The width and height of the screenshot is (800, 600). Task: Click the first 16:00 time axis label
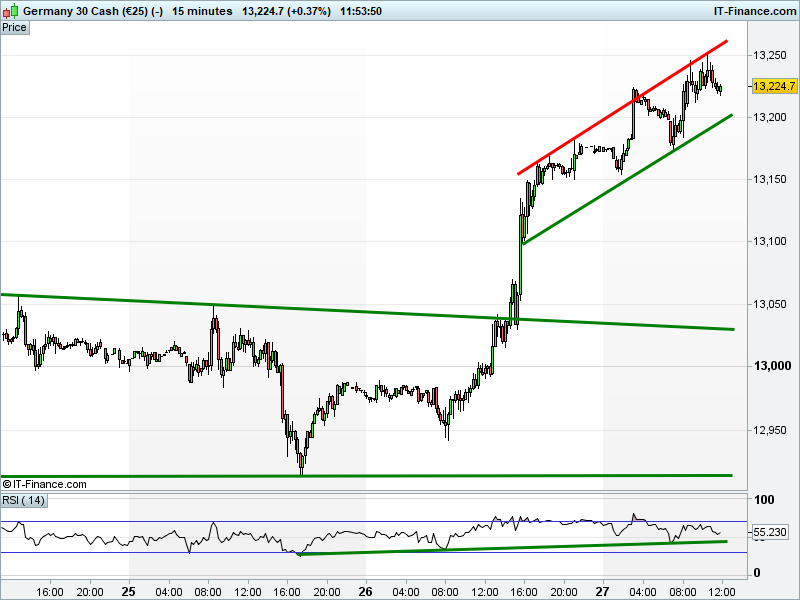[50, 592]
